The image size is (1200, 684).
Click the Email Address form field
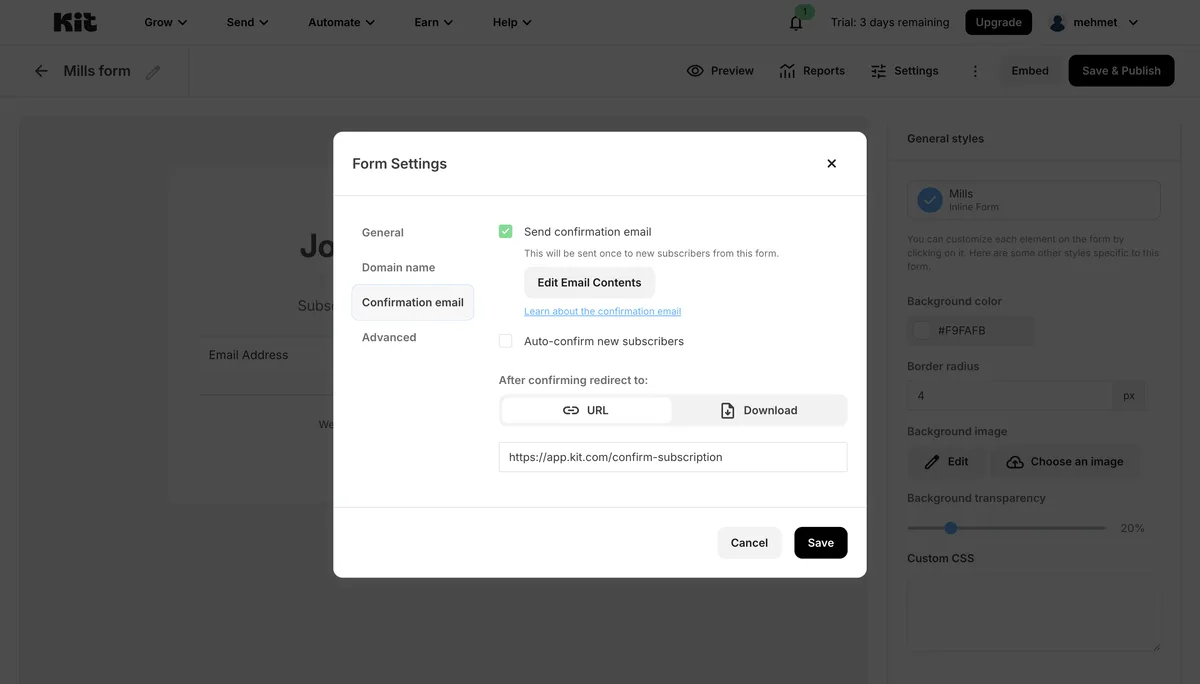coord(267,355)
